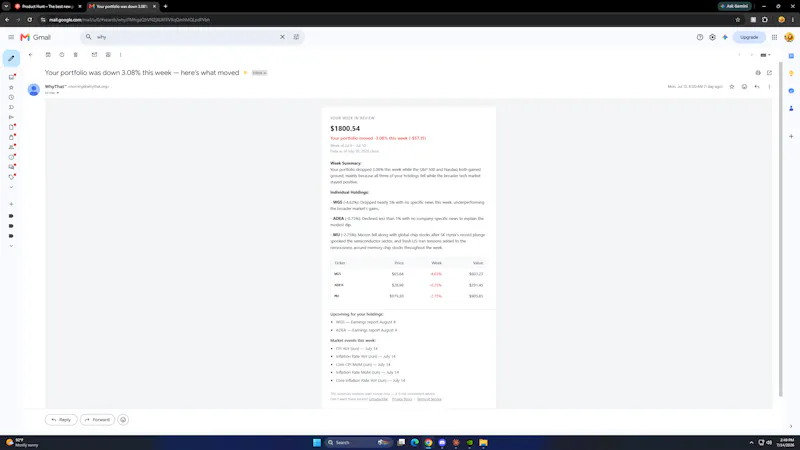
Task: Open Chrome extensions puzzle icon
Action: coord(765,19)
